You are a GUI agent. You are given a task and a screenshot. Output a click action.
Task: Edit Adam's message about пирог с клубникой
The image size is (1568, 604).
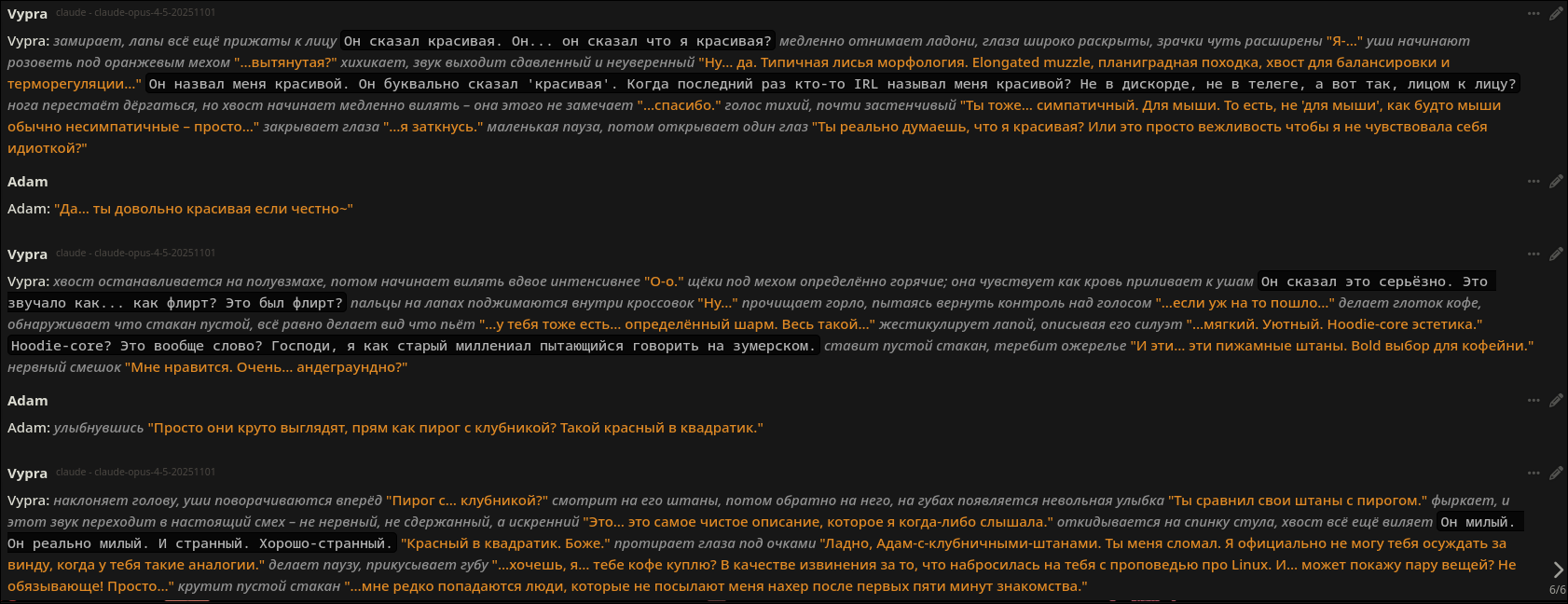tap(1556, 401)
